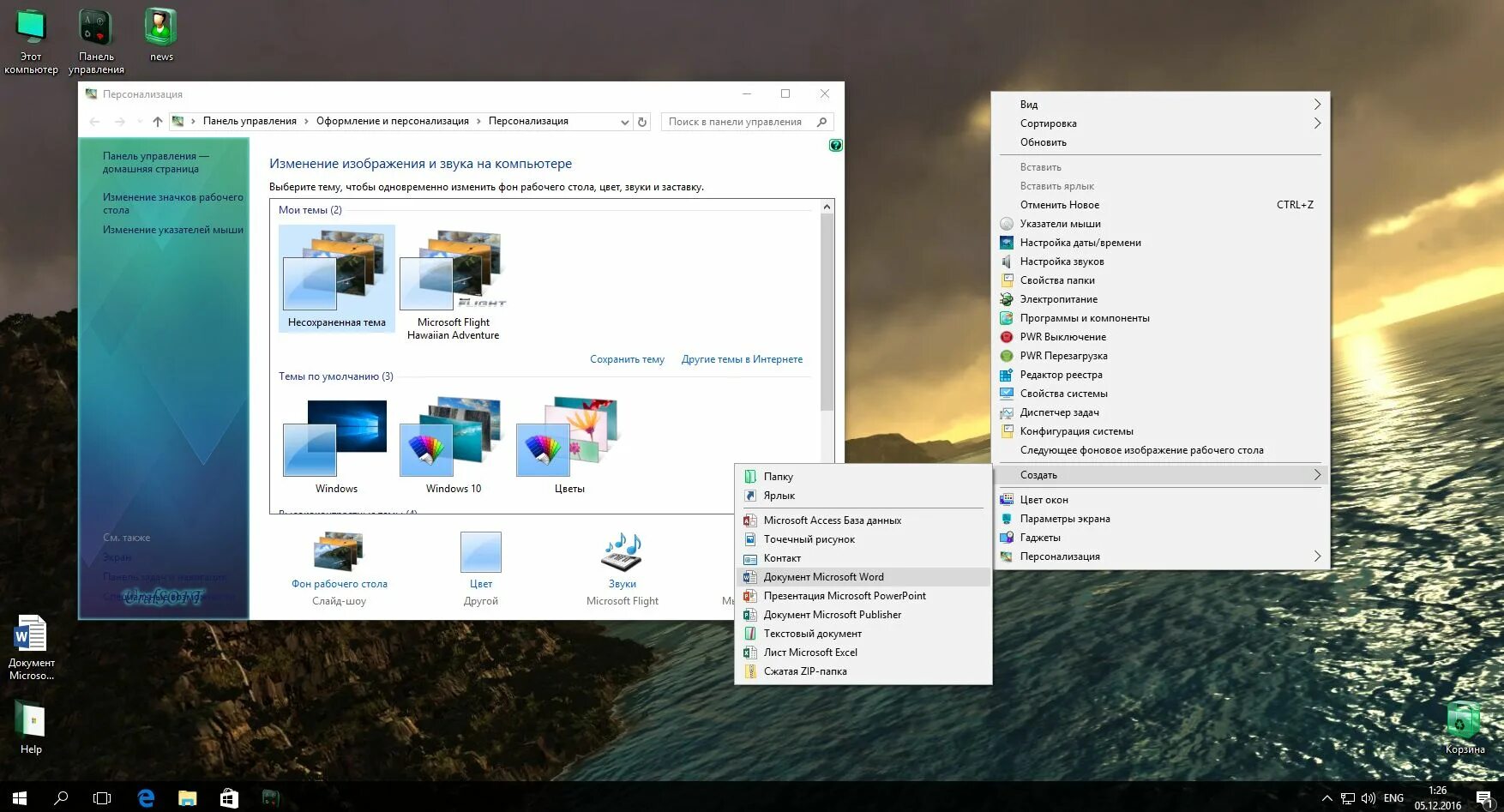Select the Несохраненная тема thumbnail
The width and height of the screenshot is (1504, 812).
coord(337,279)
